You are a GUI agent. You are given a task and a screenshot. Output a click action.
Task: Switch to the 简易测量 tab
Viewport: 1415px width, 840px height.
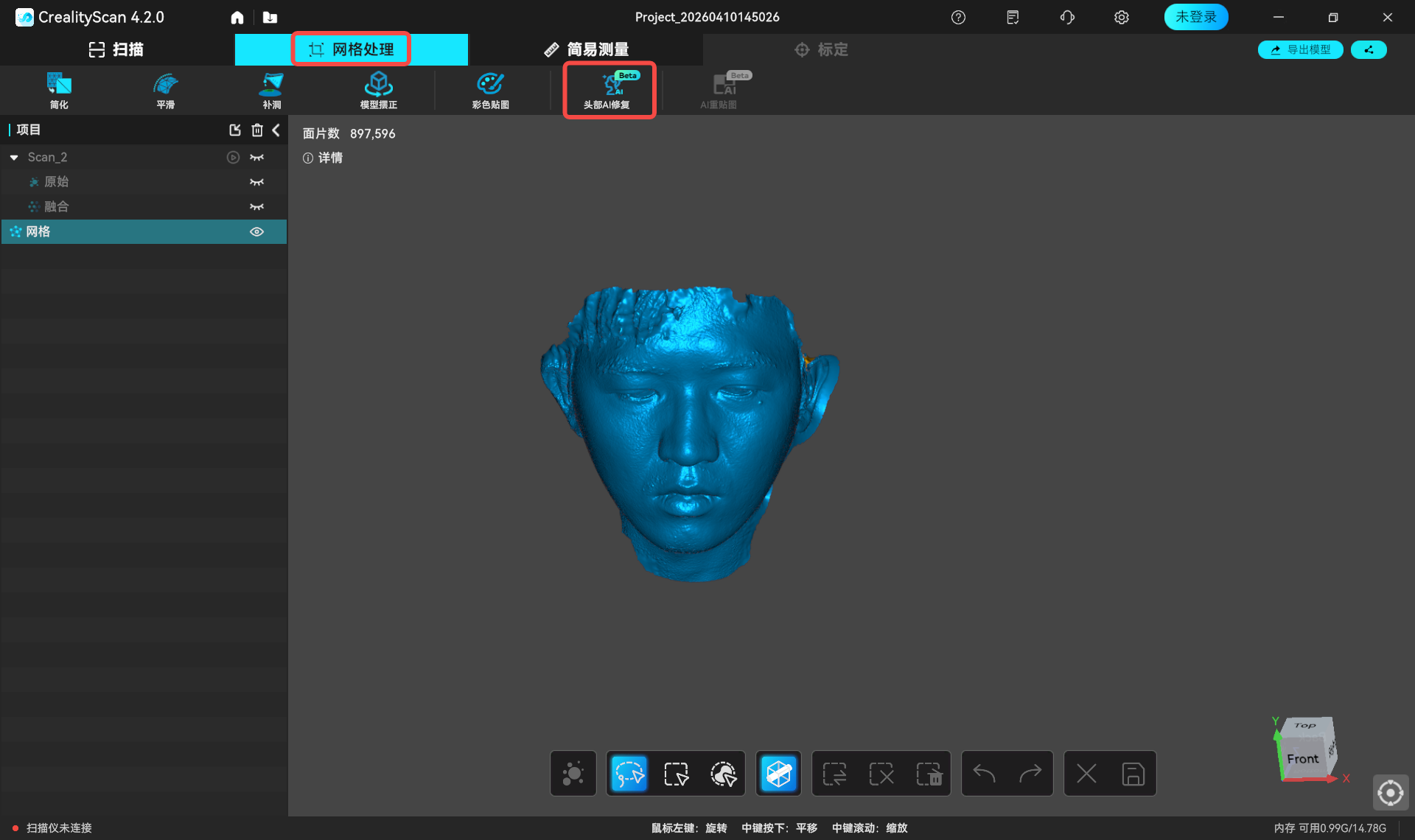(586, 49)
